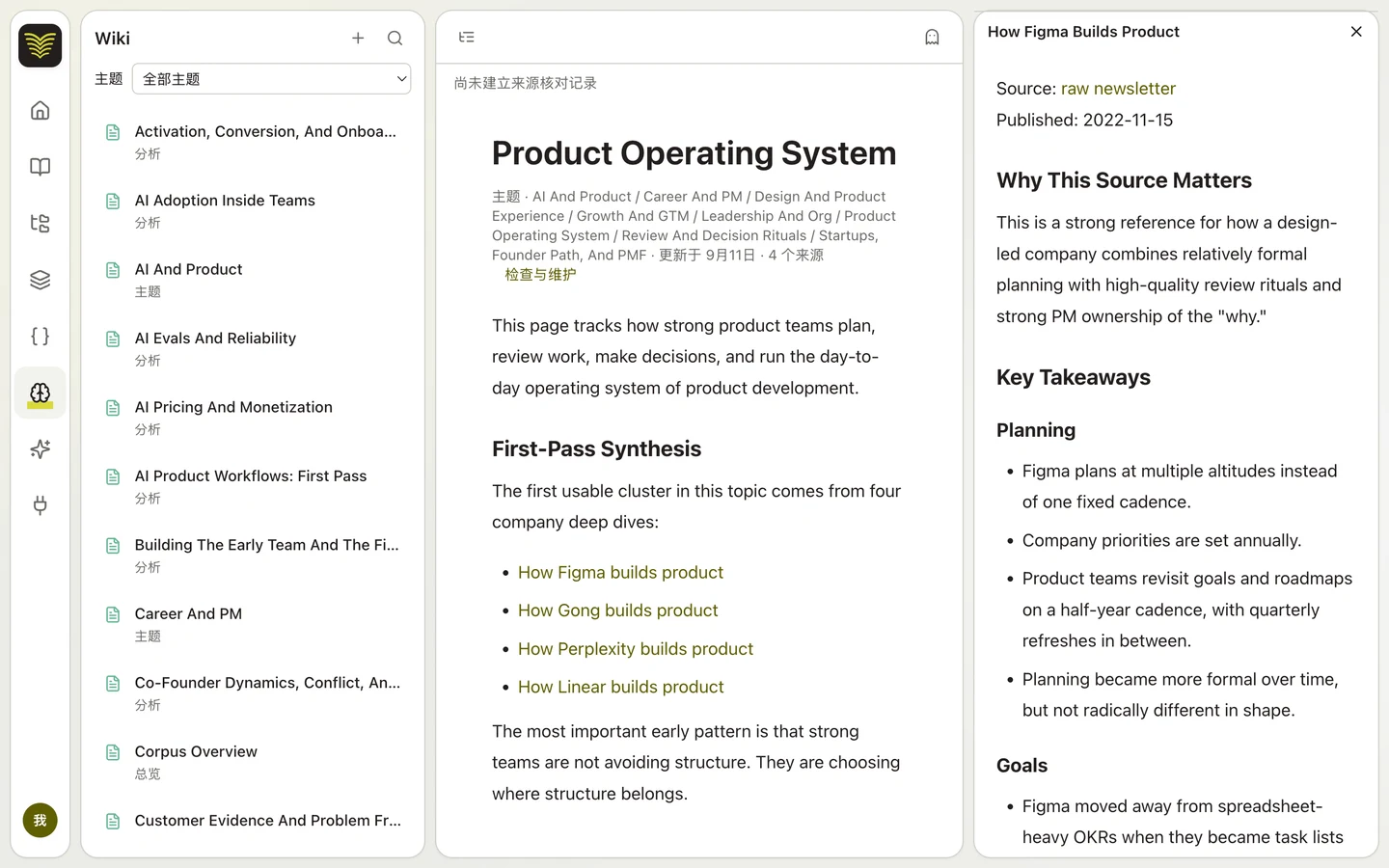Open AI Product Workflows: First Pass page
Image resolution: width=1389 pixels, height=868 pixels.
coord(253,486)
